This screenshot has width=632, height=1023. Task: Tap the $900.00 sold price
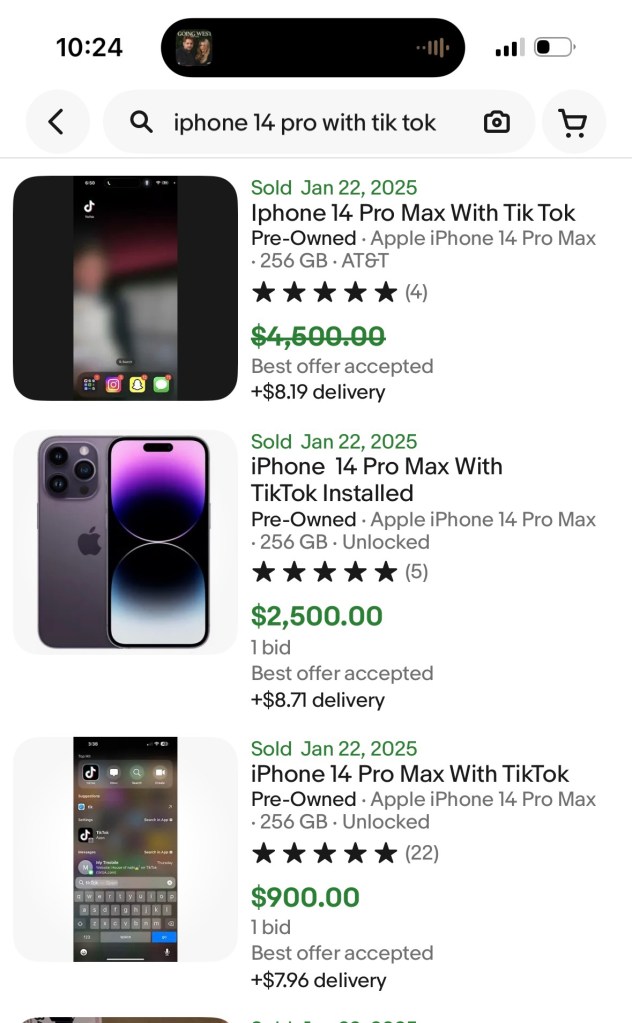(305, 897)
